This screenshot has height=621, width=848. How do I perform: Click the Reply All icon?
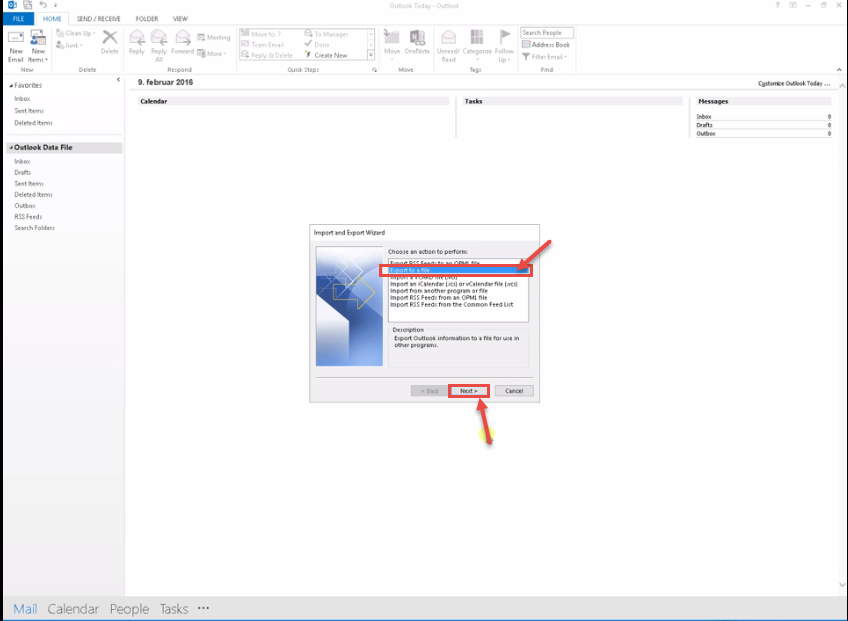(158, 46)
